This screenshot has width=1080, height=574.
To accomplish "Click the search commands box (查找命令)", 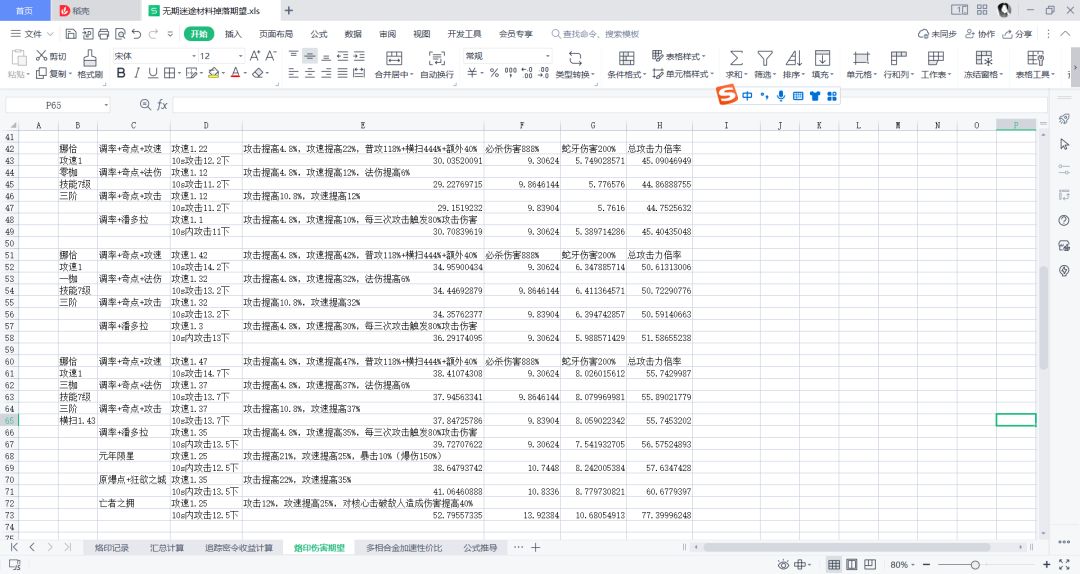I will 596,34.
